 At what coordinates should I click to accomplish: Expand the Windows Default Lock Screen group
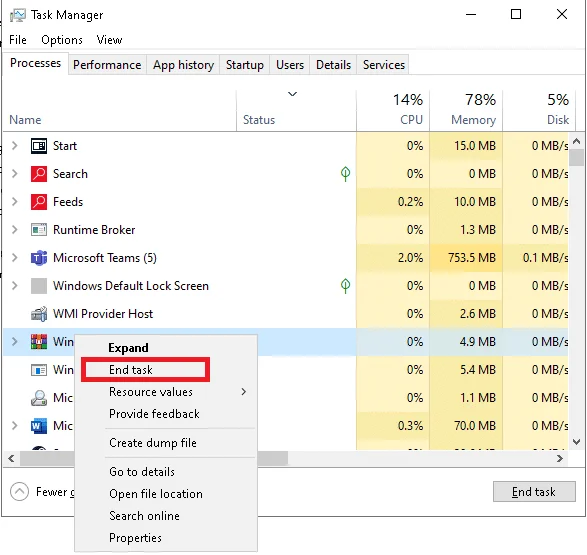click(x=15, y=286)
